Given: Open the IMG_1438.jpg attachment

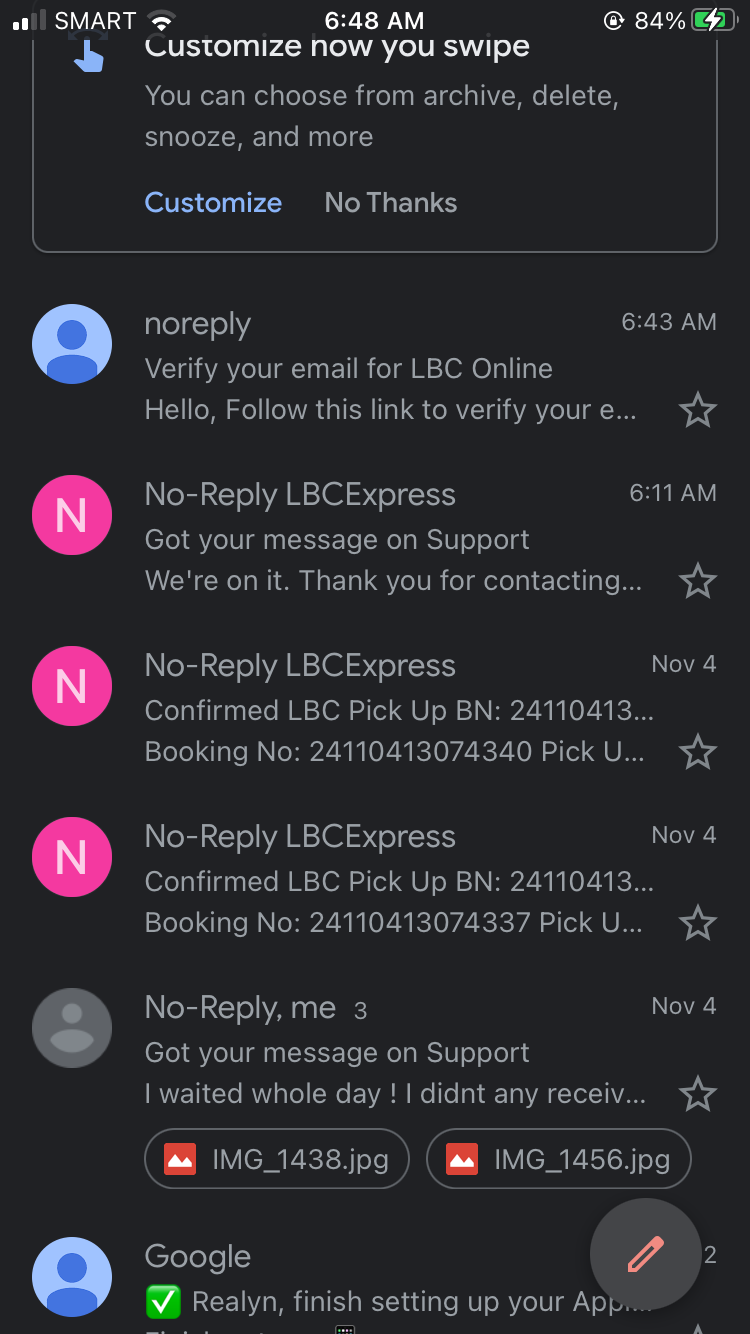Looking at the screenshot, I should [x=277, y=1159].
